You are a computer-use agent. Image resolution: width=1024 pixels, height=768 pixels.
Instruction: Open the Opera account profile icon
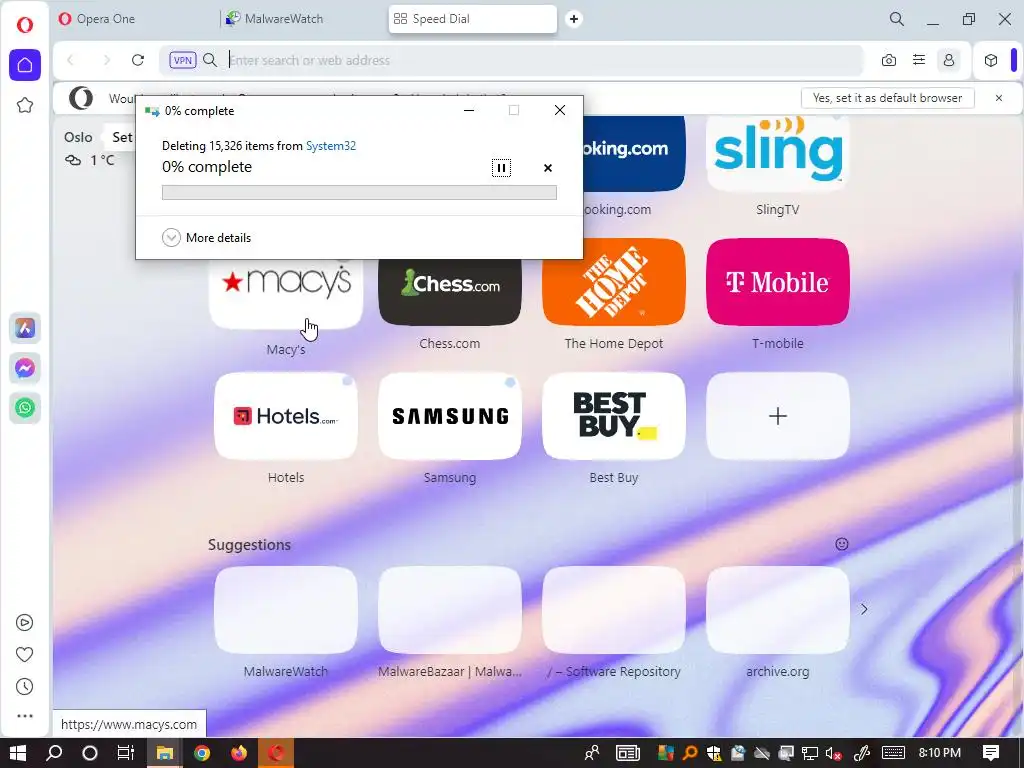949,60
